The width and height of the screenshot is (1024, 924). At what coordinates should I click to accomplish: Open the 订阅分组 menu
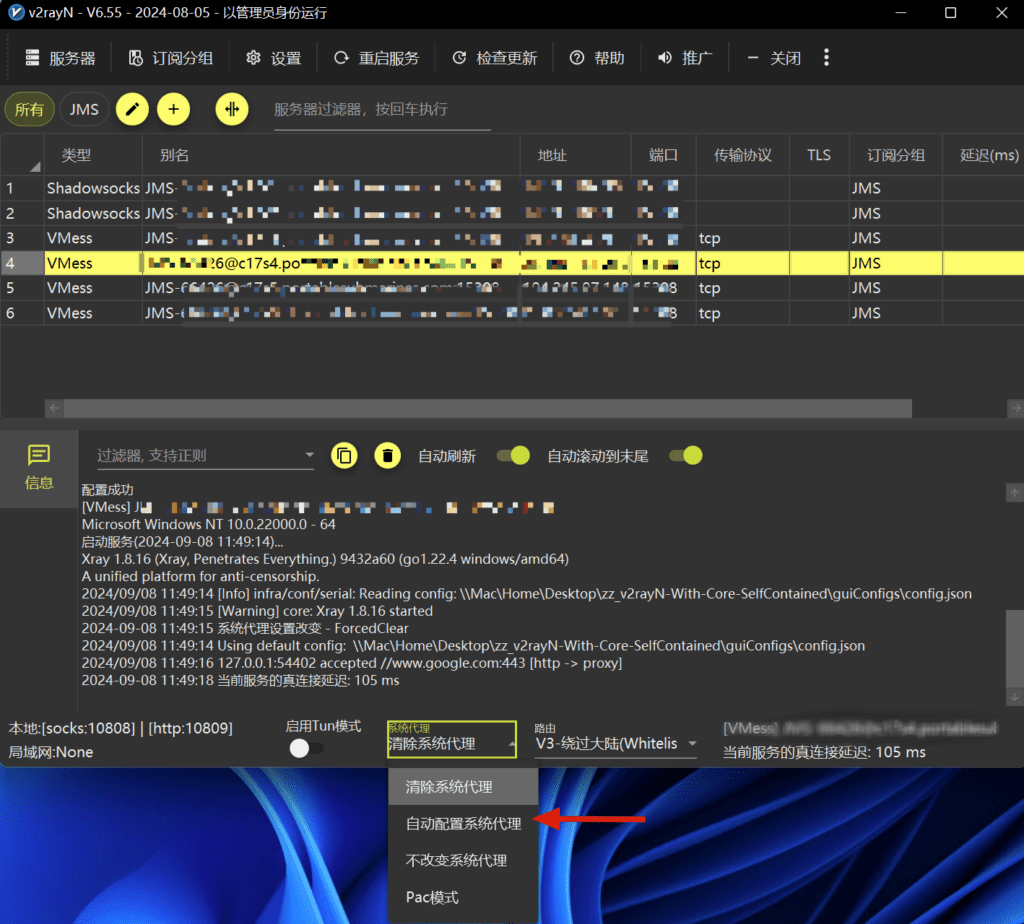171,58
